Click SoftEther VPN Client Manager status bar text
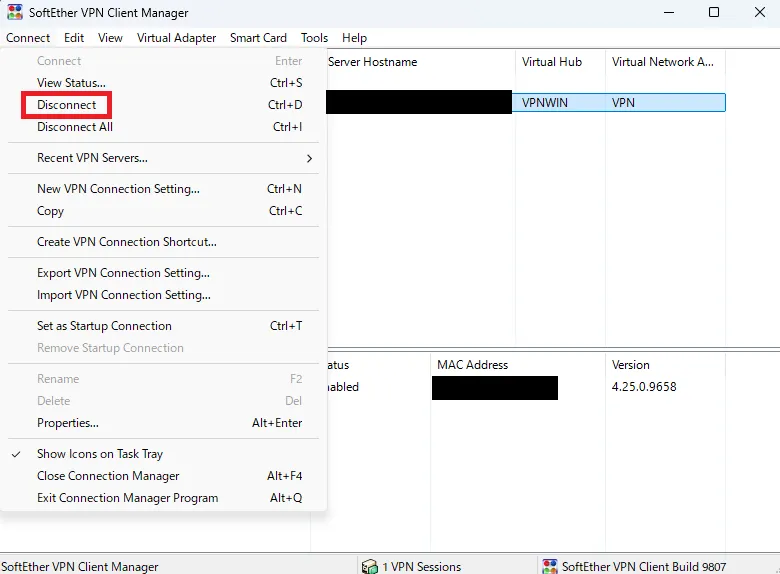The width and height of the screenshot is (780, 574). click(x=80, y=567)
